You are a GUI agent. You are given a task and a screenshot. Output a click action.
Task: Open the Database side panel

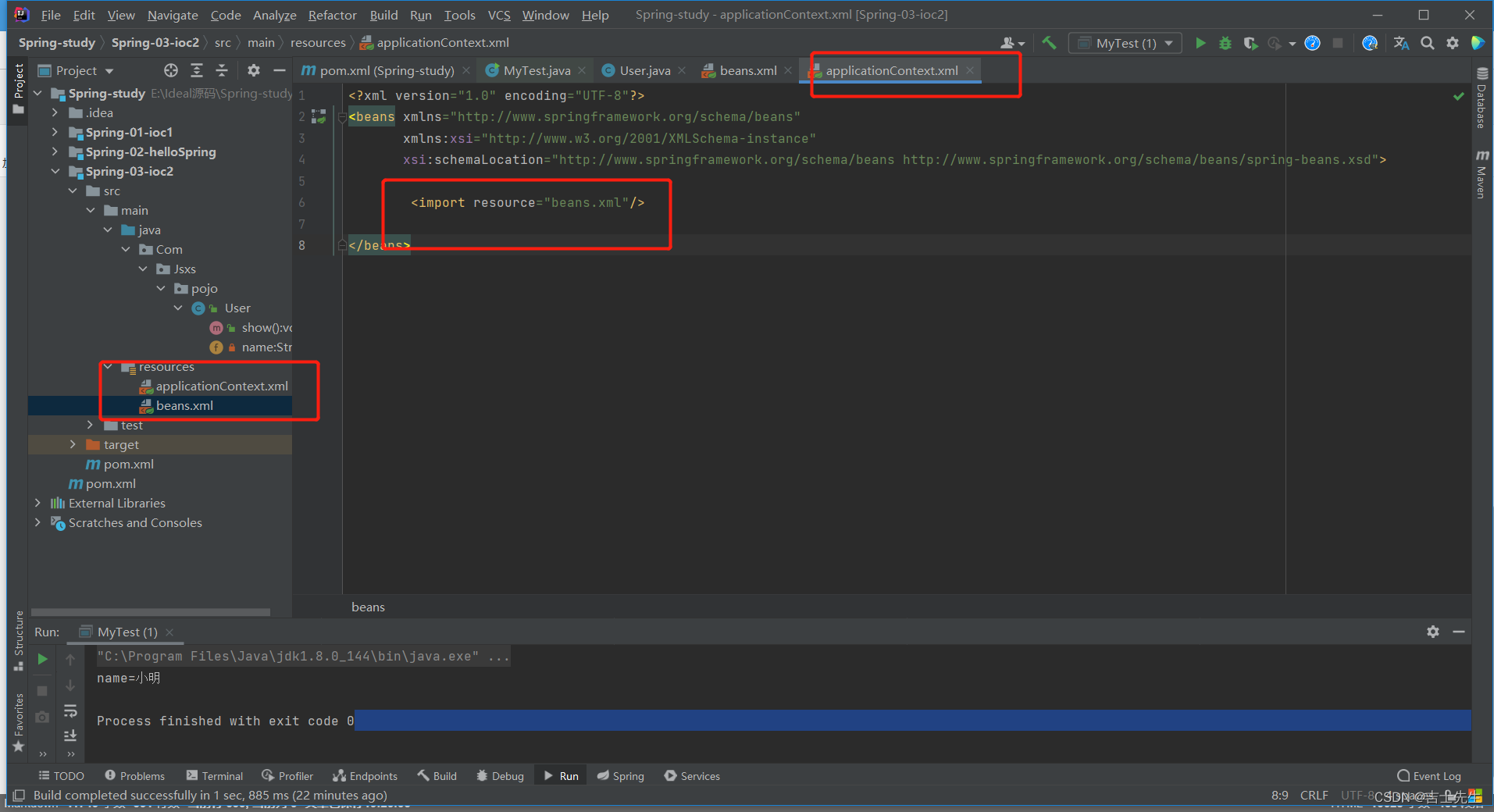(x=1482, y=98)
